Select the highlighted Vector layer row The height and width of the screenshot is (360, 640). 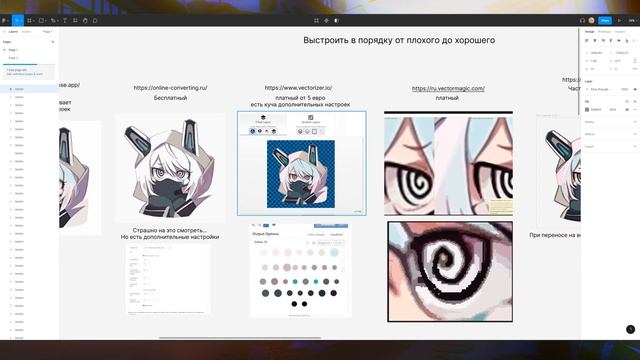[x=29, y=89]
